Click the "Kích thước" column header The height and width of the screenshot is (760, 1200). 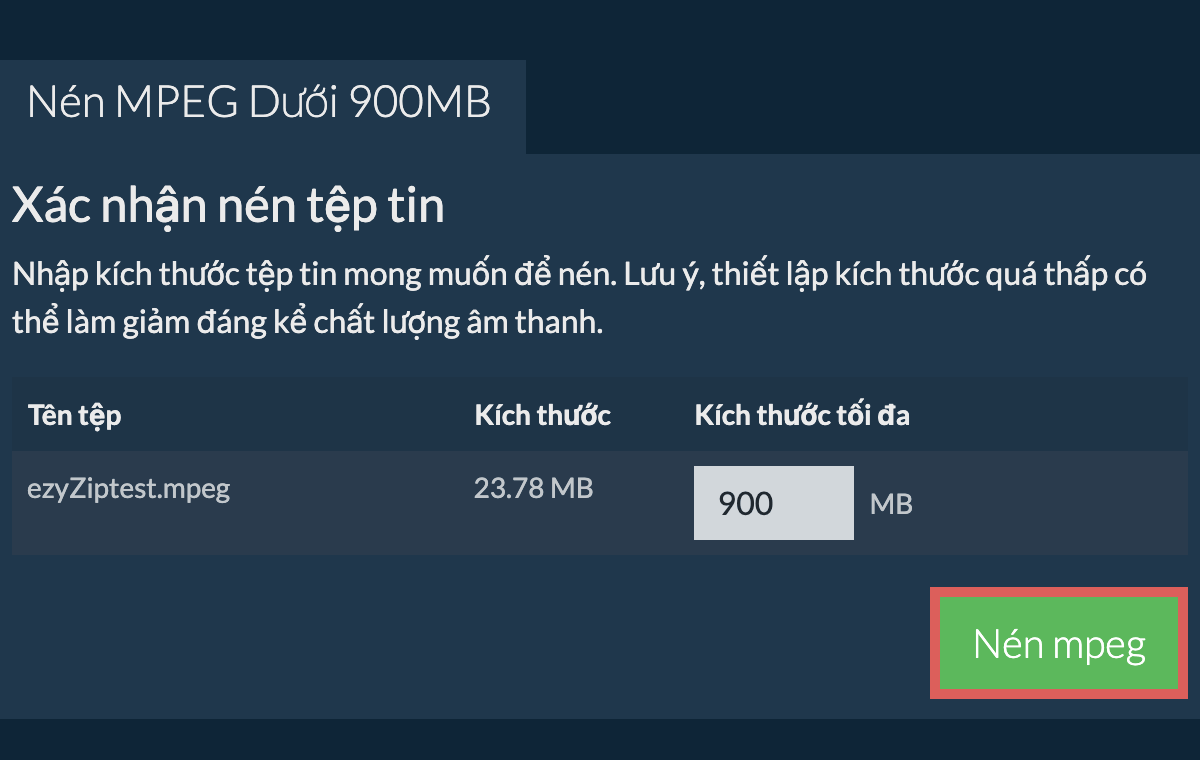coord(542,414)
